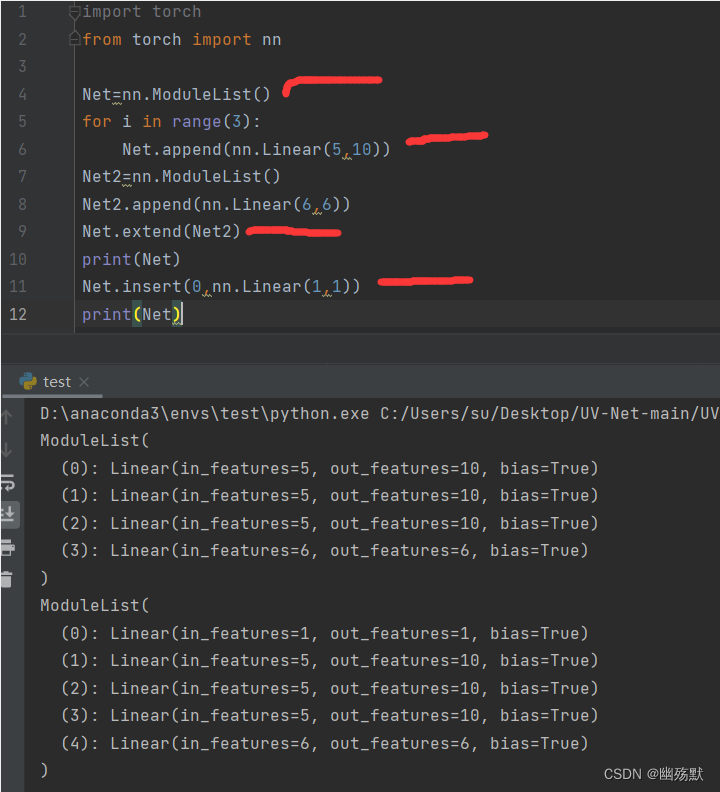720x792 pixels.
Task: Click the '(0)' in_features=1 output row
Action: point(325,633)
